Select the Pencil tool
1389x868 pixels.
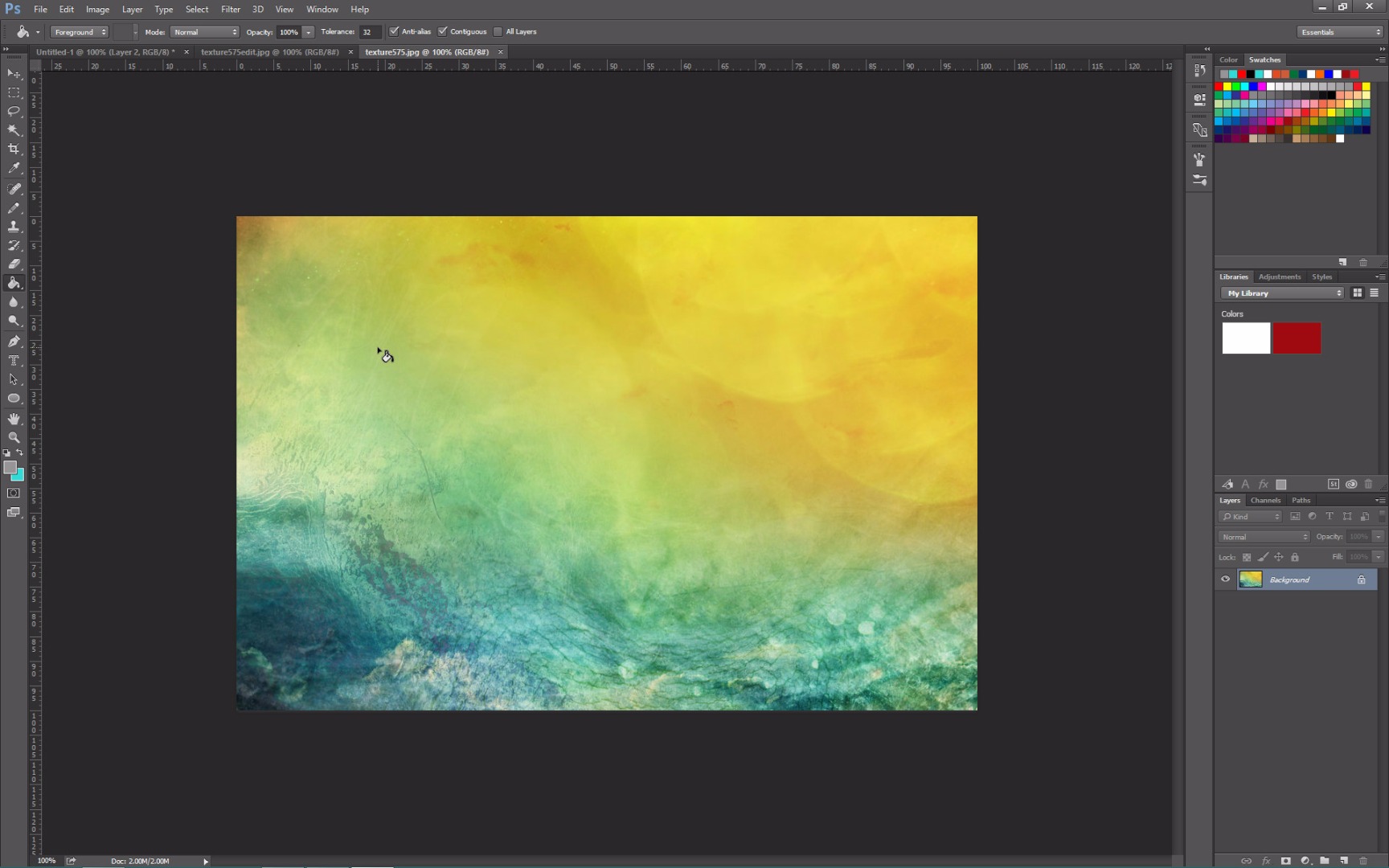(x=14, y=208)
